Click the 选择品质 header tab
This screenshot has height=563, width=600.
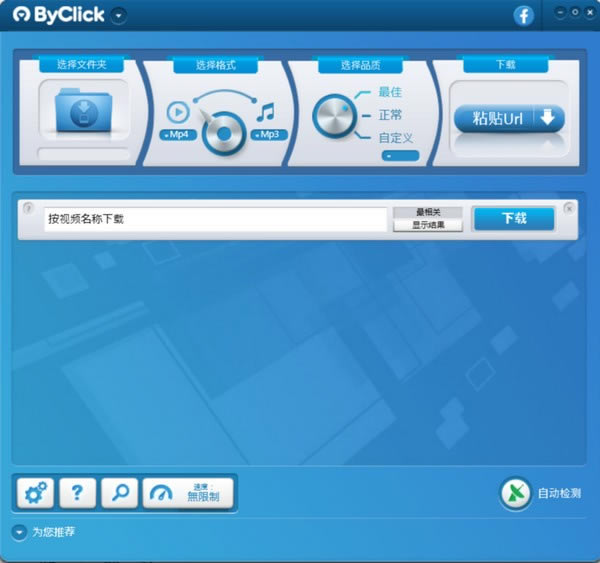[x=360, y=65]
